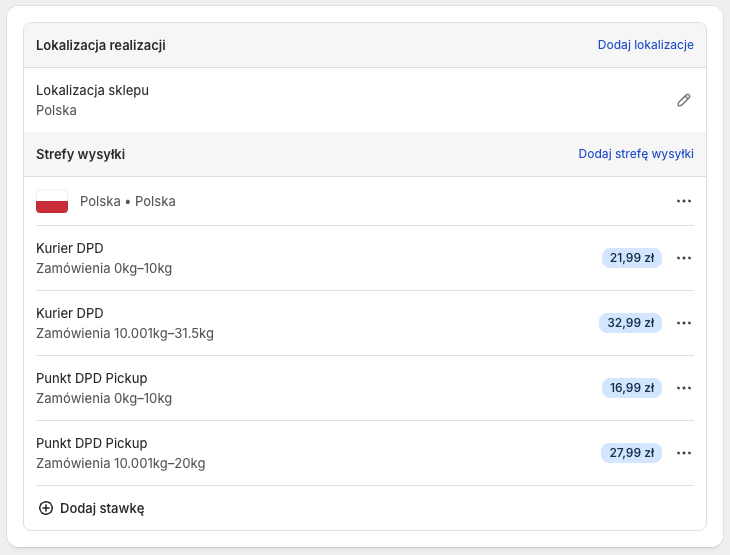This screenshot has height=555, width=730.
Task: Select the Punkt DPD Pickup 10.001kg–20kg rate name
Action: point(91,443)
